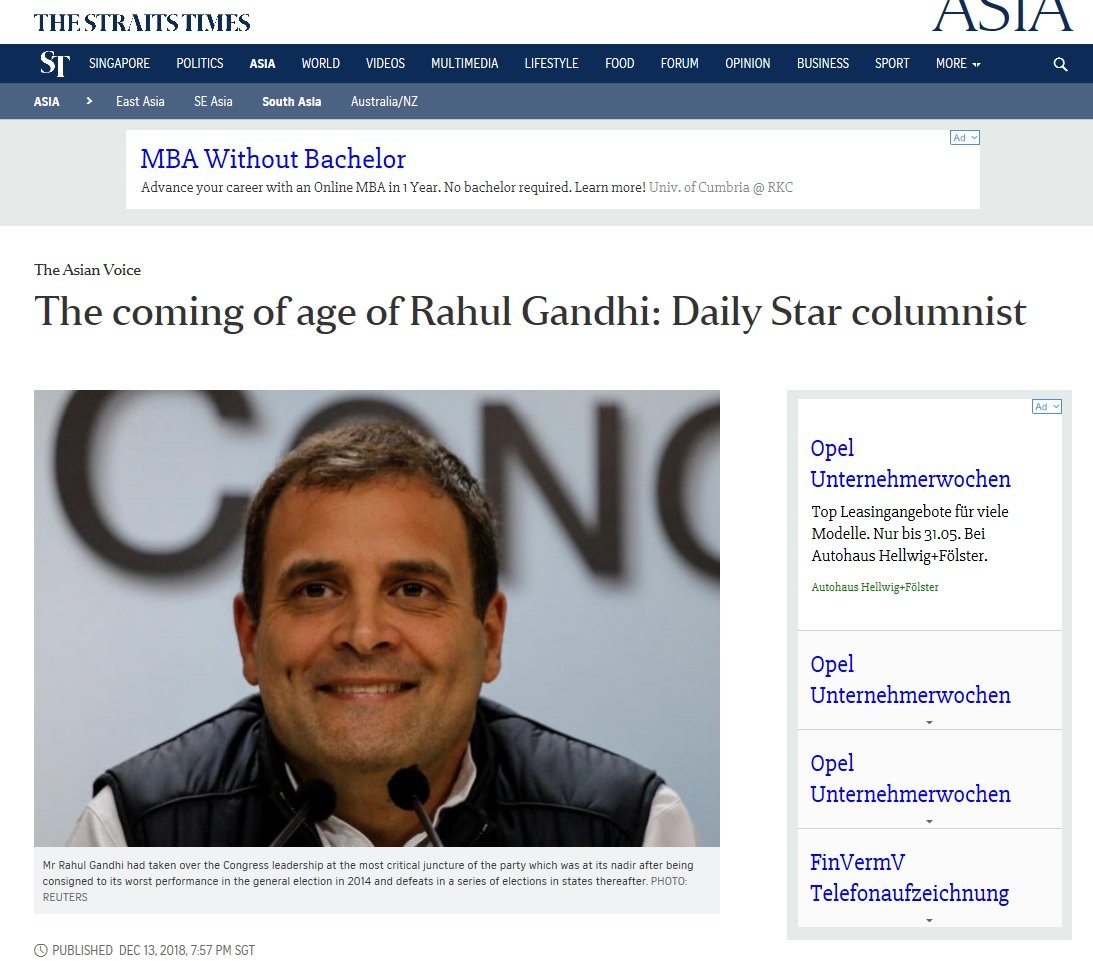Click the ST logo icon in navbar

point(54,63)
